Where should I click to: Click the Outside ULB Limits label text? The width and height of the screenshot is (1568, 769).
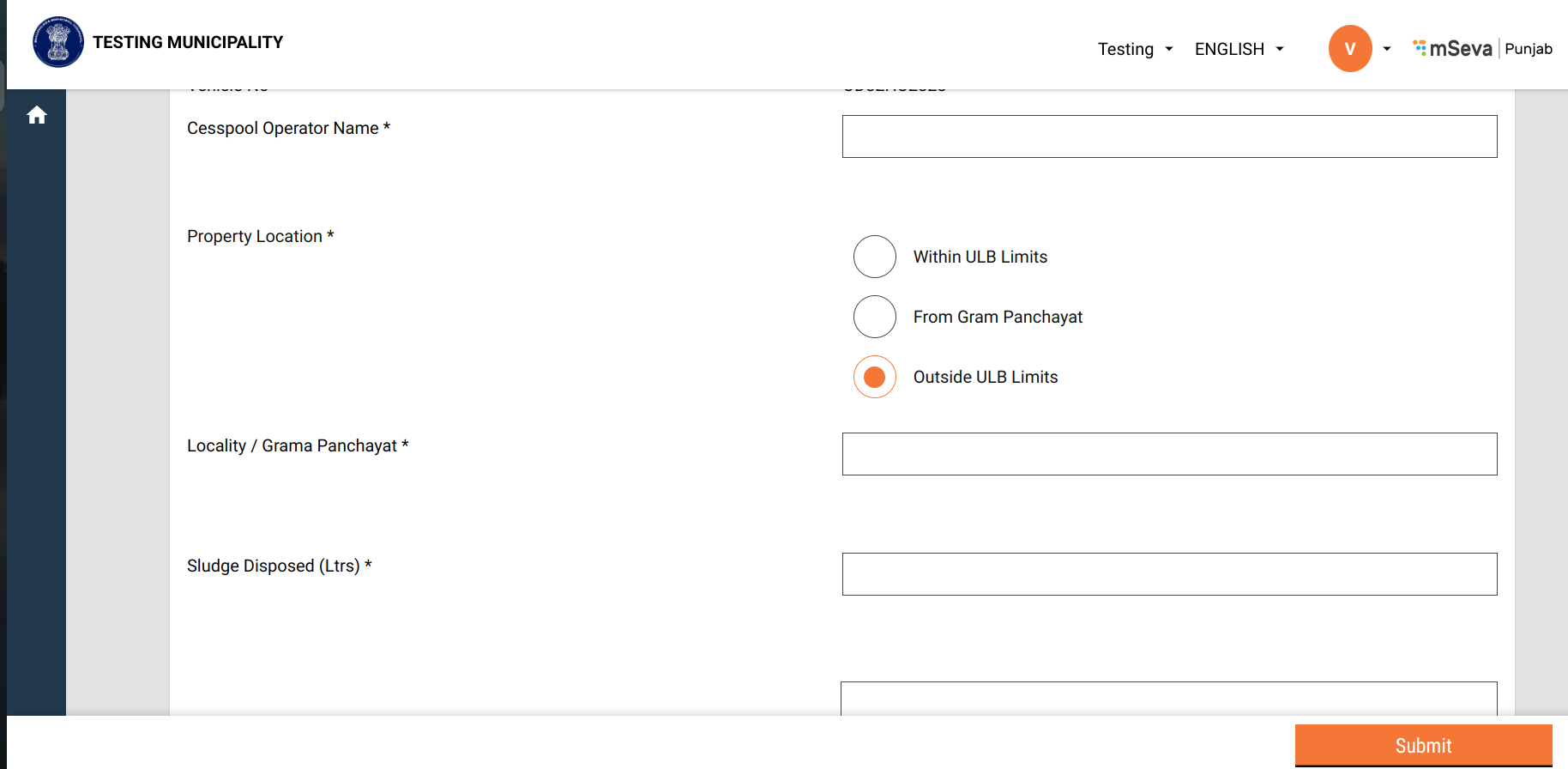[x=985, y=377]
